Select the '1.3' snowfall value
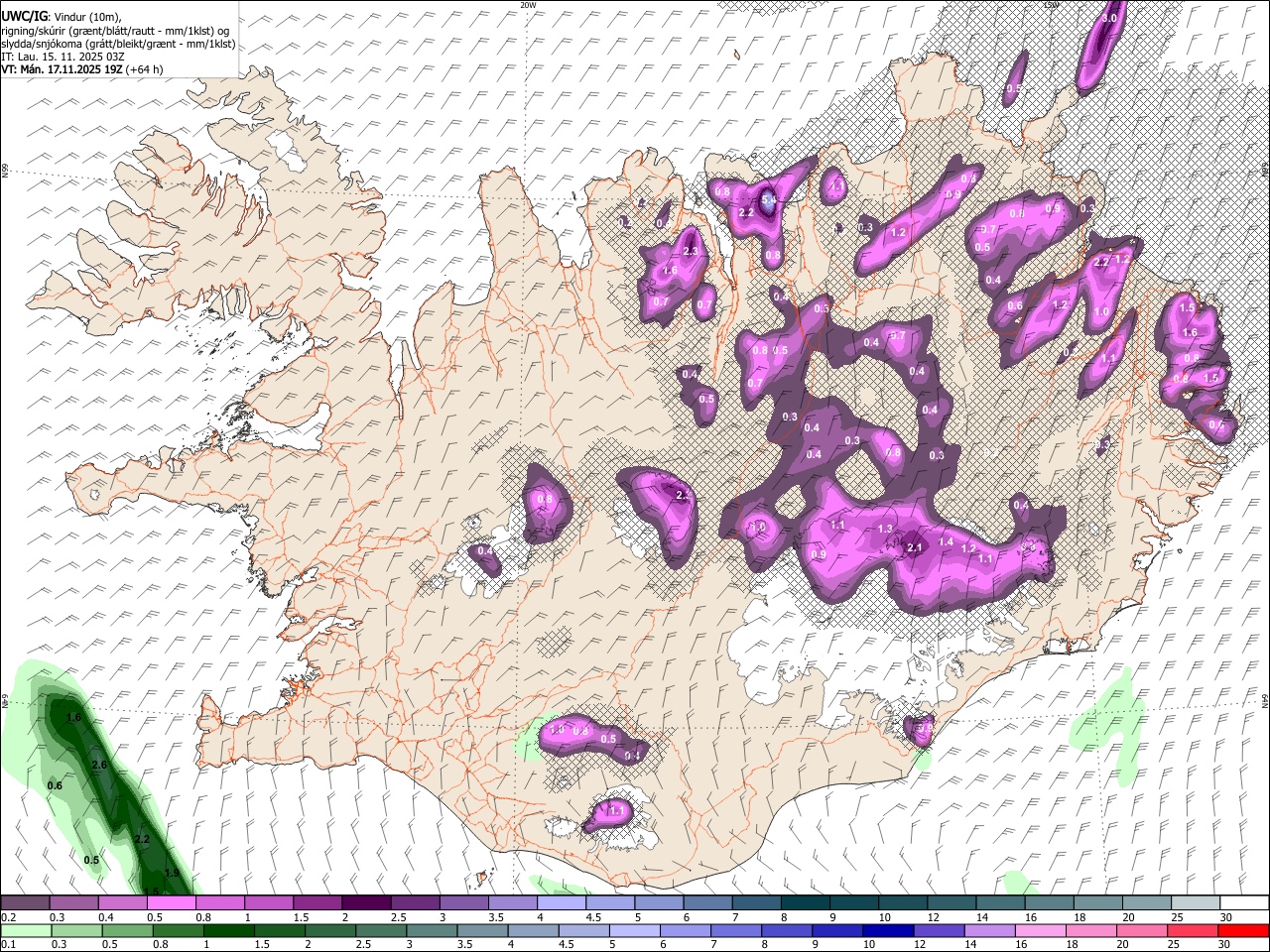Image resolution: width=1270 pixels, height=952 pixels. tap(886, 529)
